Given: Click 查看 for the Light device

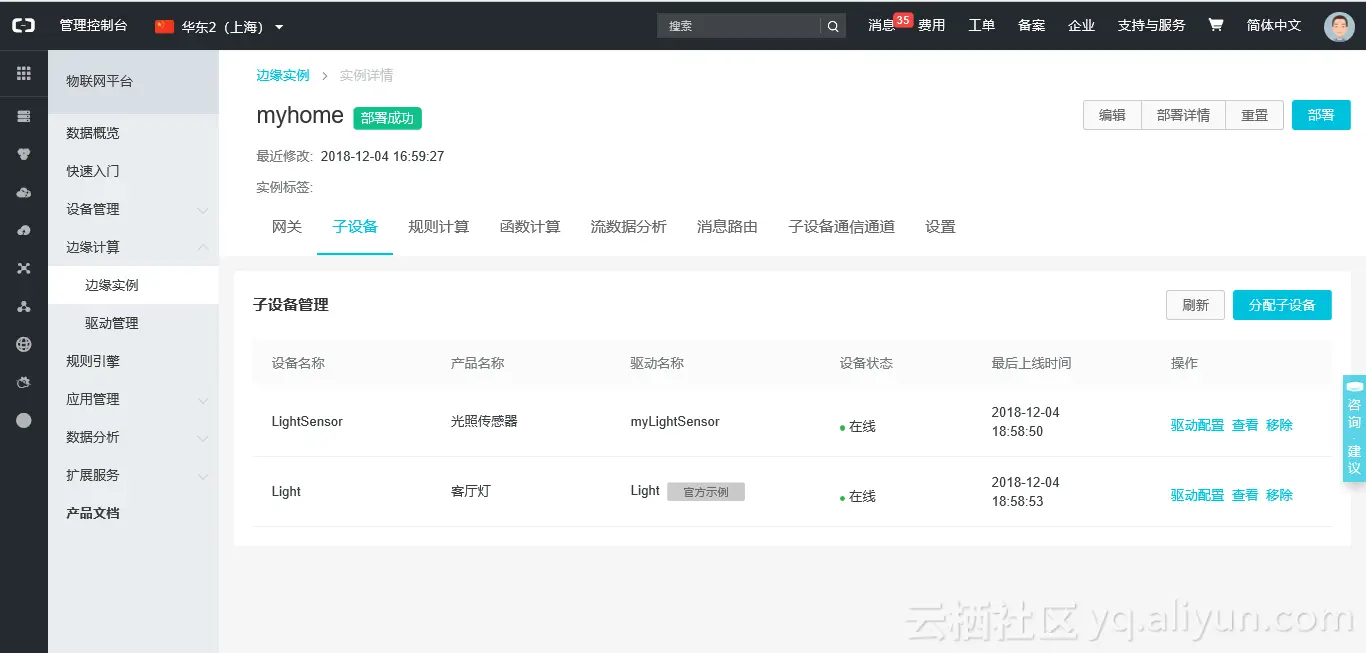Looking at the screenshot, I should tap(1245, 495).
